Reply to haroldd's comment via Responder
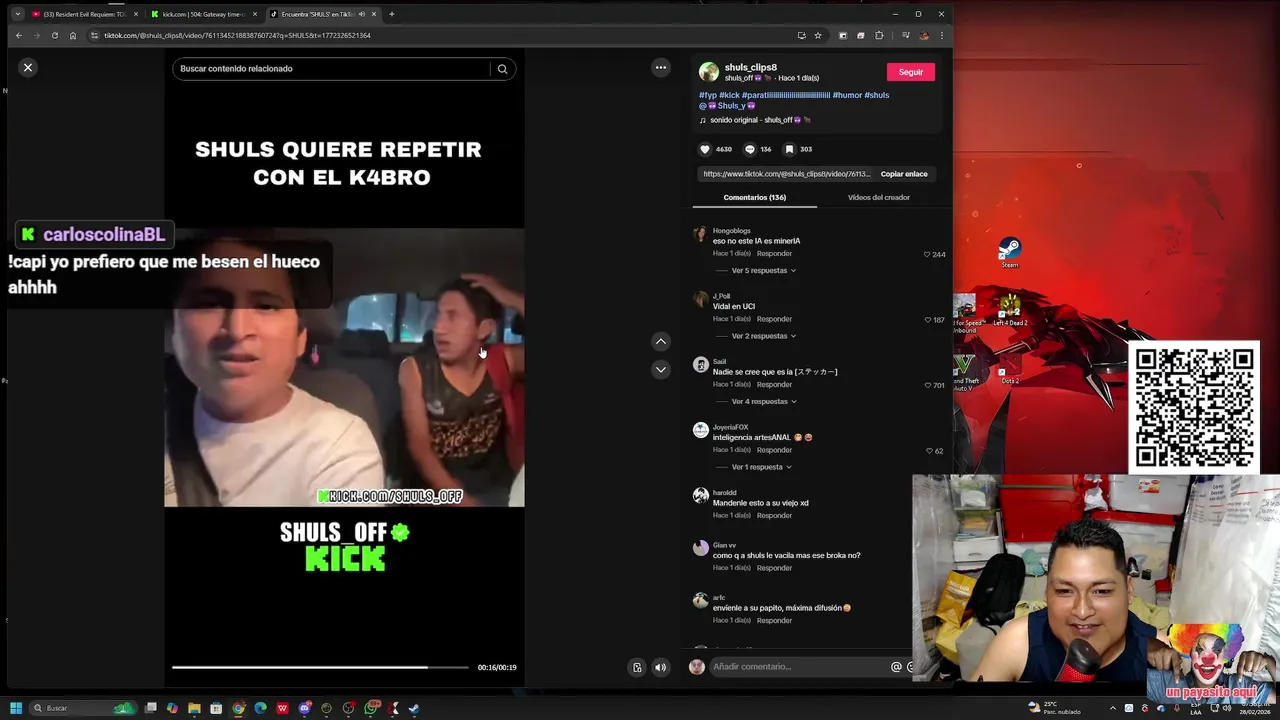The image size is (1280, 720). point(774,515)
